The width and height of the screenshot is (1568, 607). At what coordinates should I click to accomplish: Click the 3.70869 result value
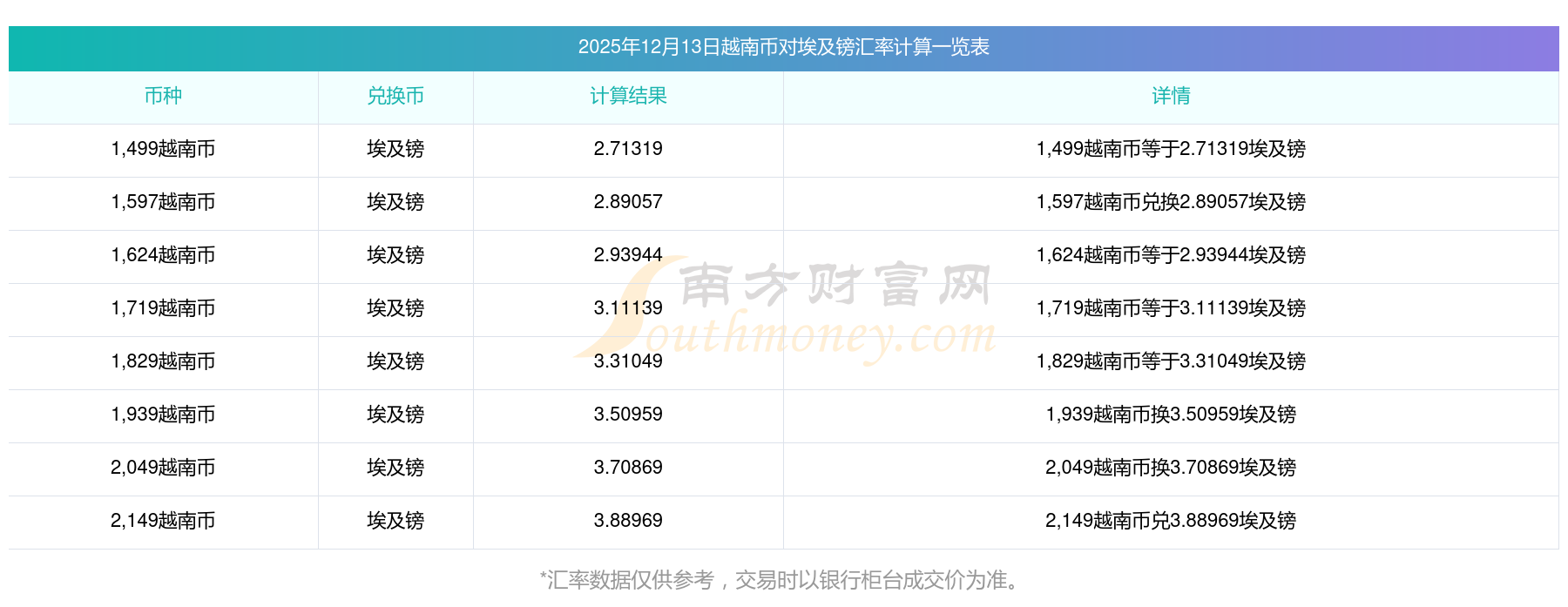pyautogui.click(x=628, y=468)
